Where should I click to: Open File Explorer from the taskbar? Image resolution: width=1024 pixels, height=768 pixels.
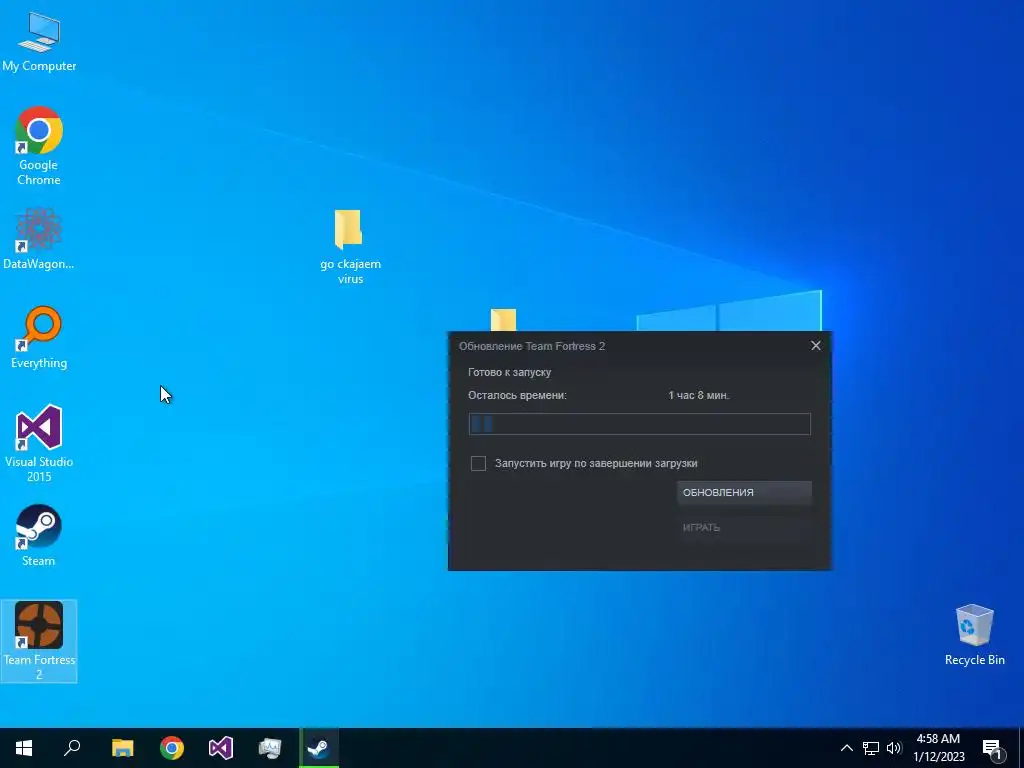coord(122,748)
